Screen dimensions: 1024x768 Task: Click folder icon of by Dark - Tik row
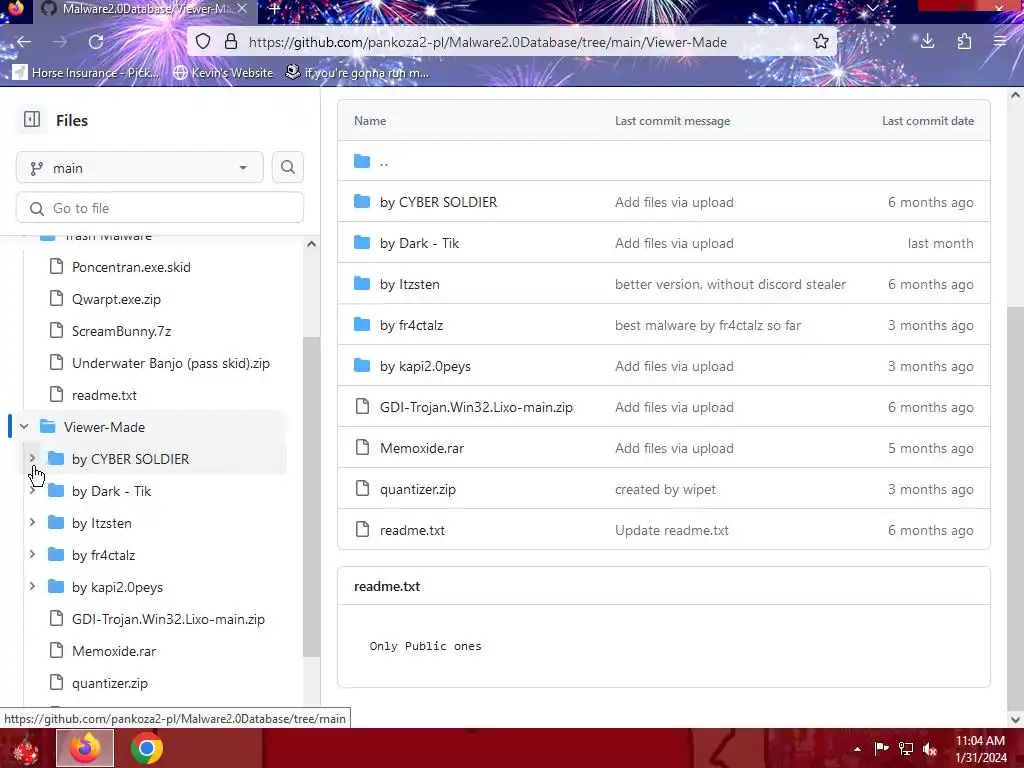point(362,243)
